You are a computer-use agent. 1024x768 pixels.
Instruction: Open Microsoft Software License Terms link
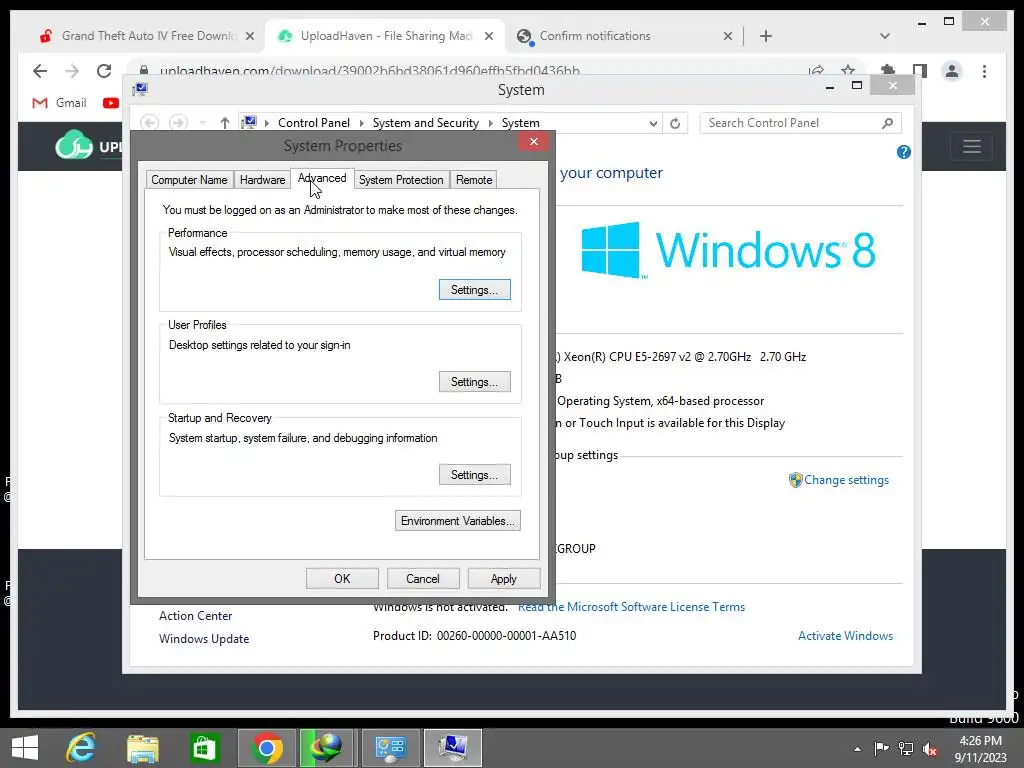click(631, 607)
